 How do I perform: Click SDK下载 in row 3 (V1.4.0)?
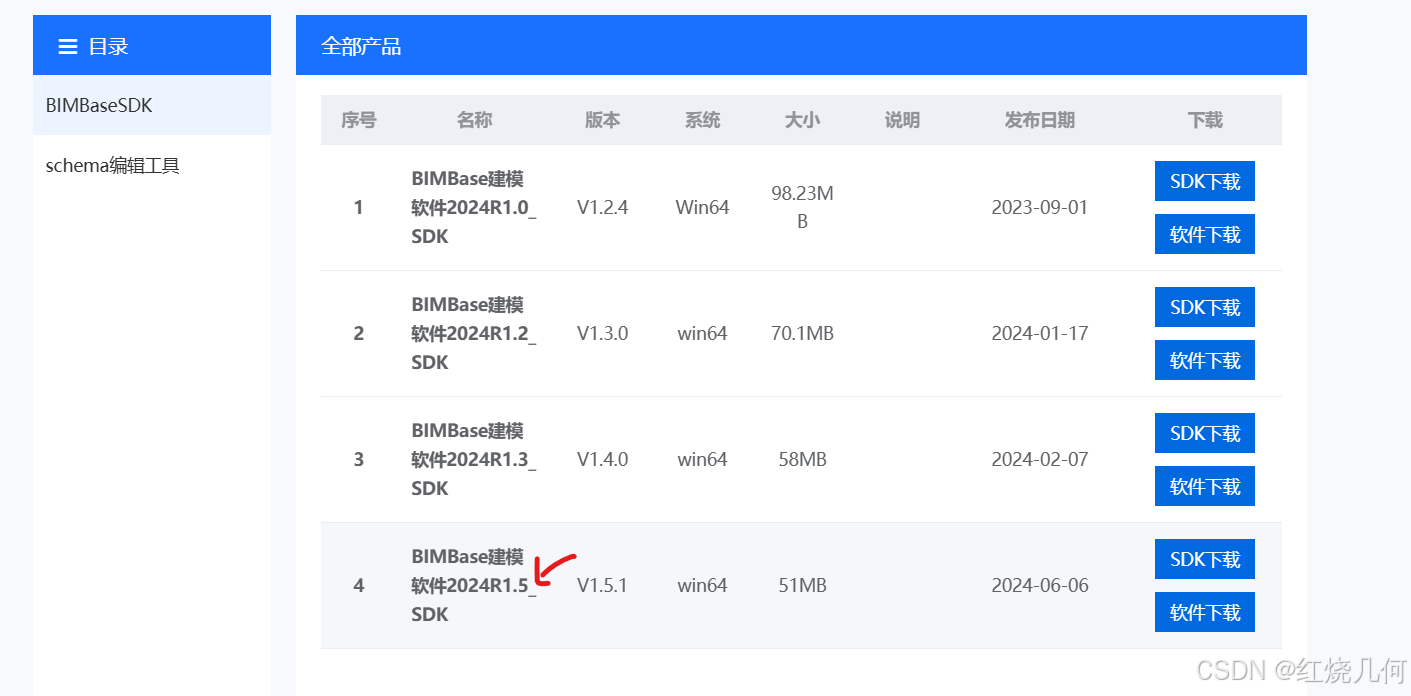pos(1204,433)
